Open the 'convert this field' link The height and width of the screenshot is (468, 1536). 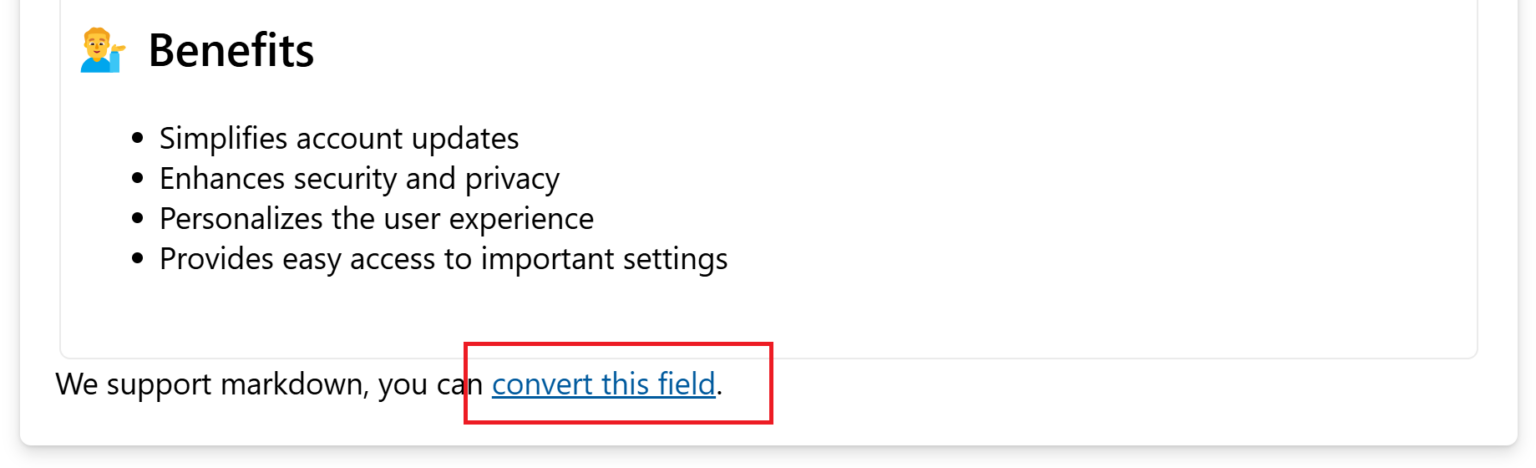pyautogui.click(x=603, y=384)
